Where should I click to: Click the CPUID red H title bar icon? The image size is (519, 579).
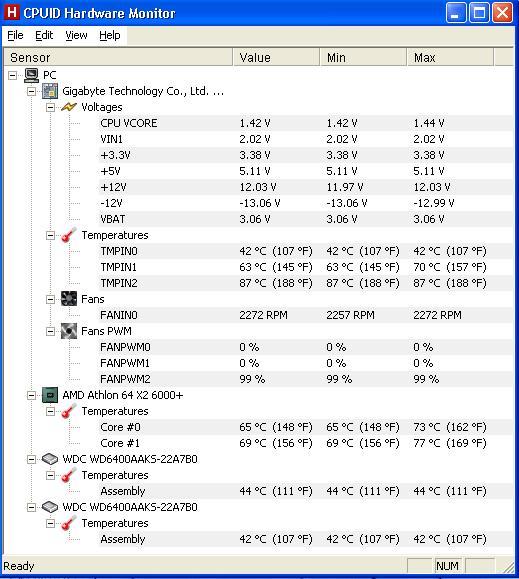coord(11,13)
